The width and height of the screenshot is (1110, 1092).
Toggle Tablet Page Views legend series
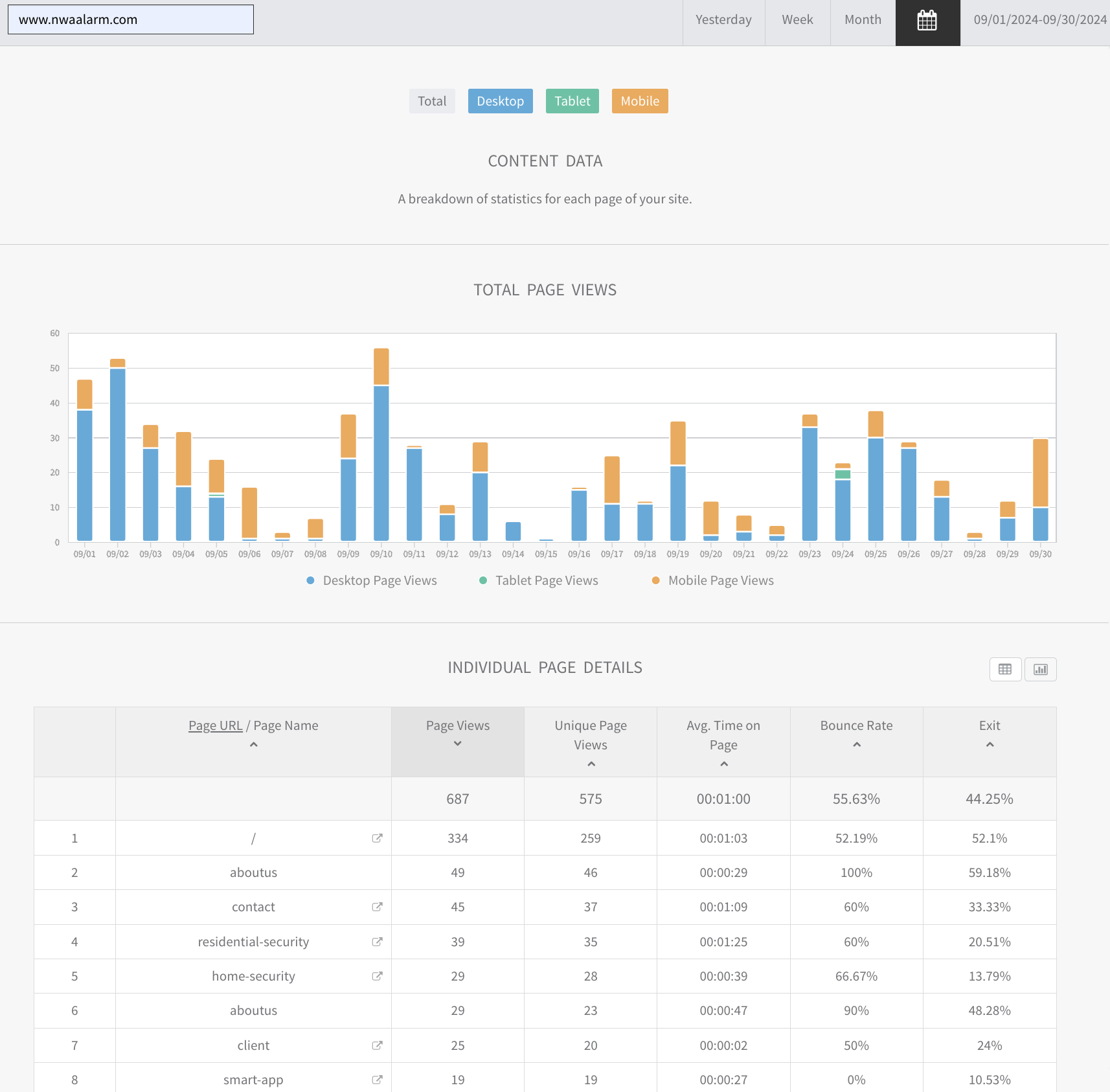point(539,580)
